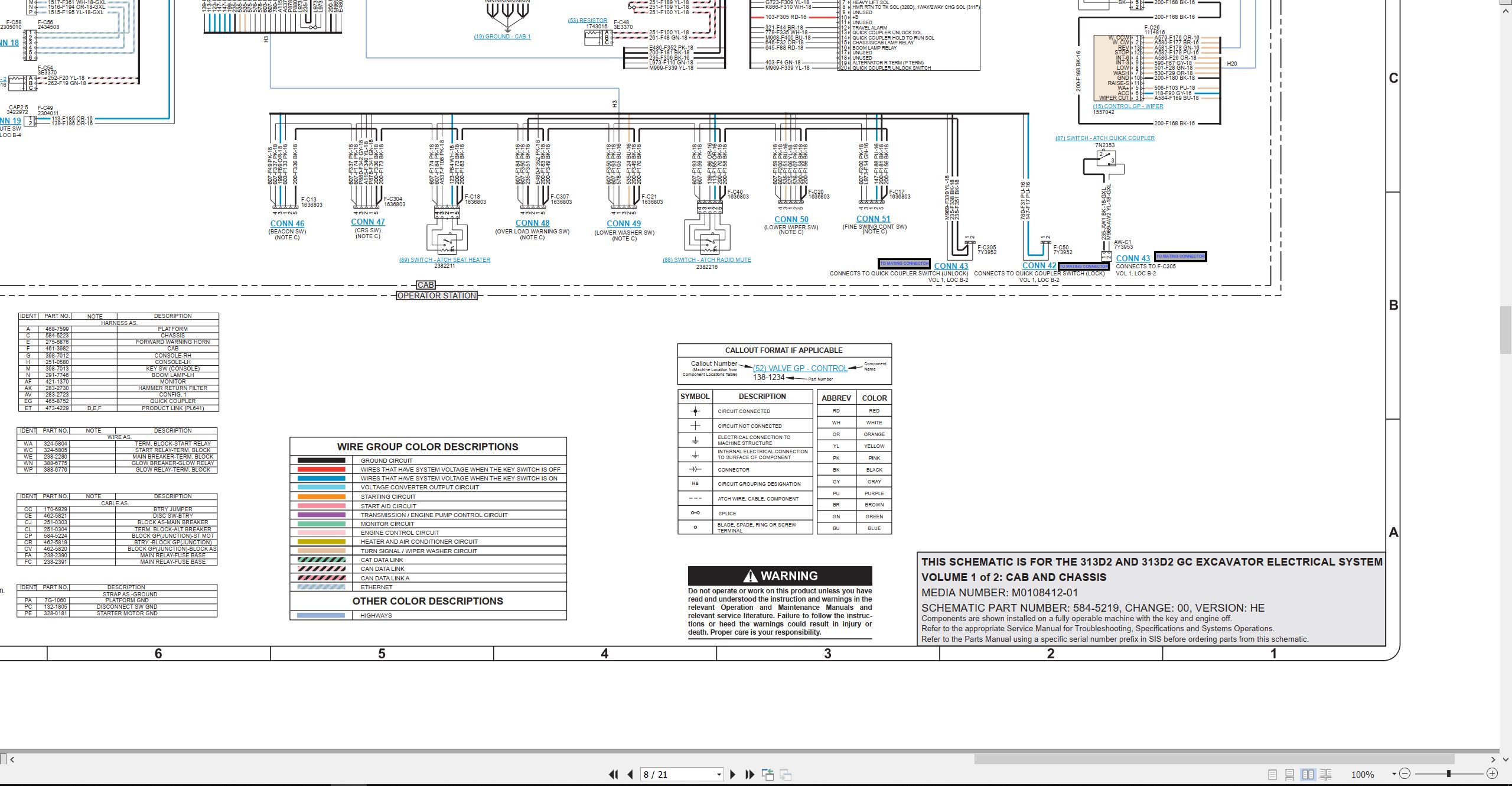Switch to single page view

click(x=1273, y=774)
